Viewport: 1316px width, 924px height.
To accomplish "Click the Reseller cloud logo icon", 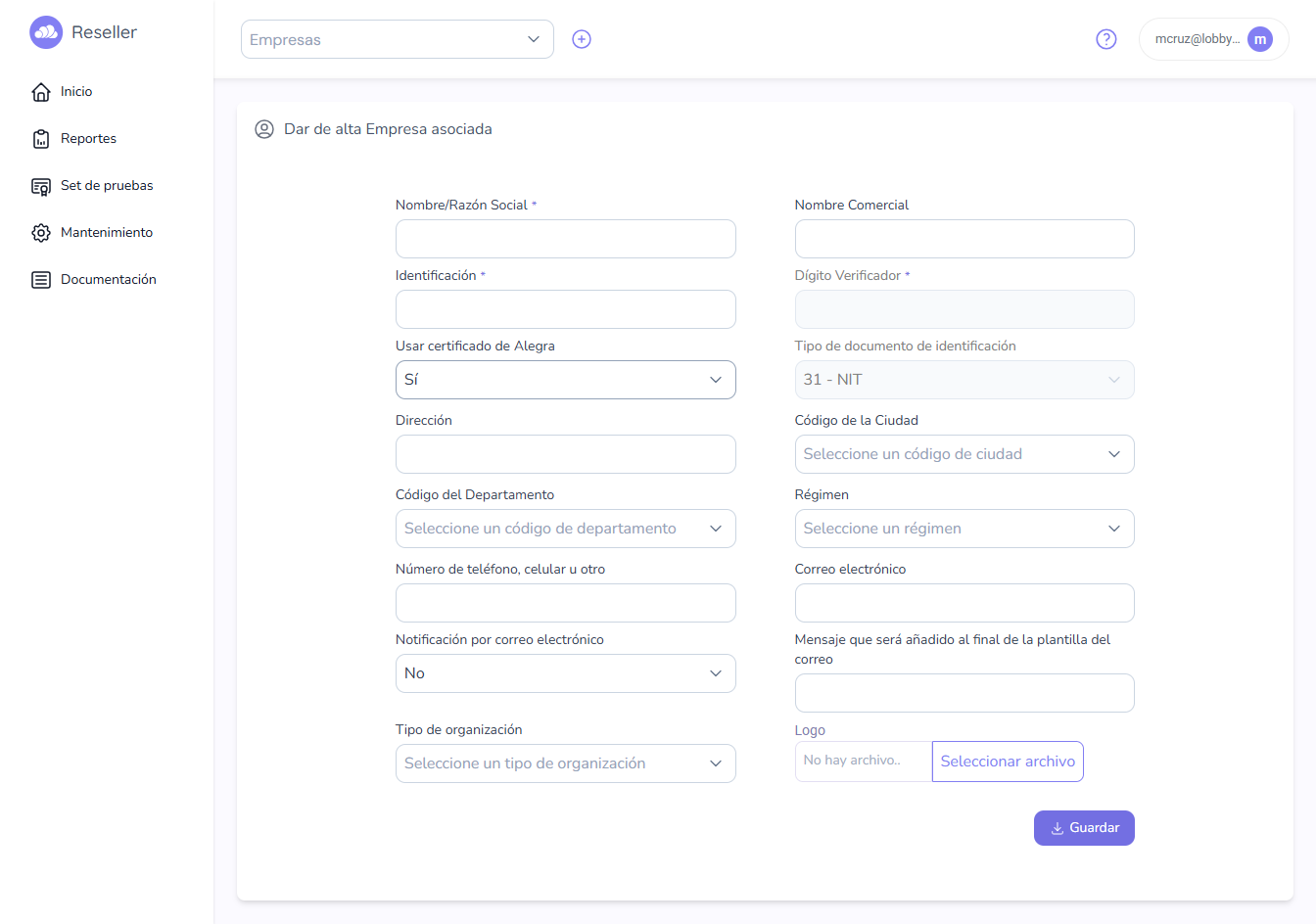I will 46,32.
